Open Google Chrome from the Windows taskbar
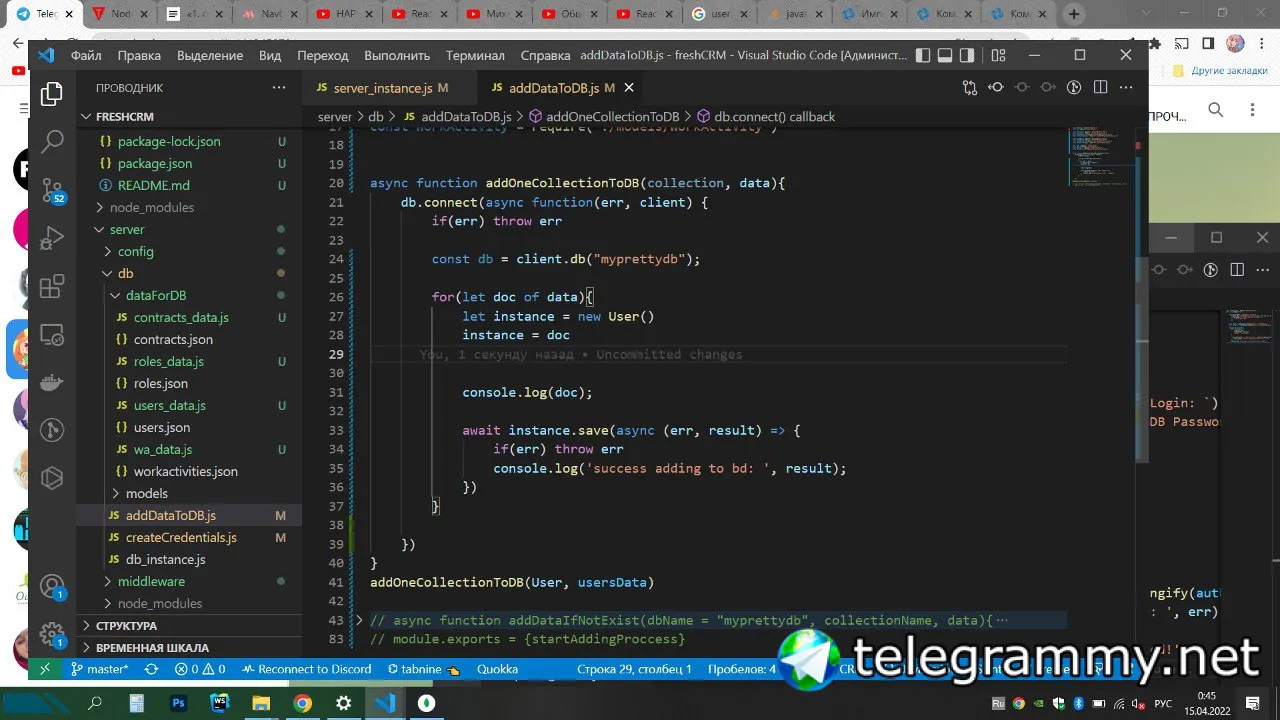 (x=302, y=703)
